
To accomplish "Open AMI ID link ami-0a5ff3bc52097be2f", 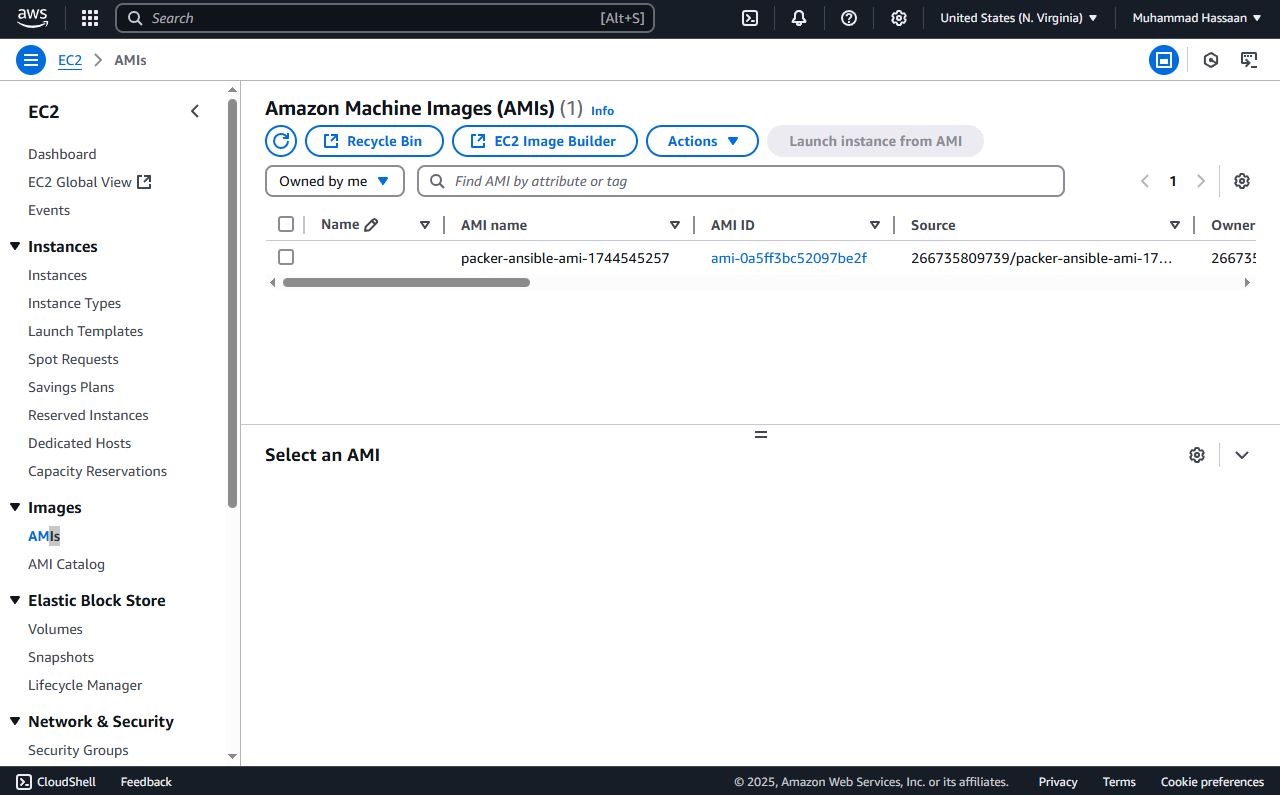I will pyautogui.click(x=788, y=258).
